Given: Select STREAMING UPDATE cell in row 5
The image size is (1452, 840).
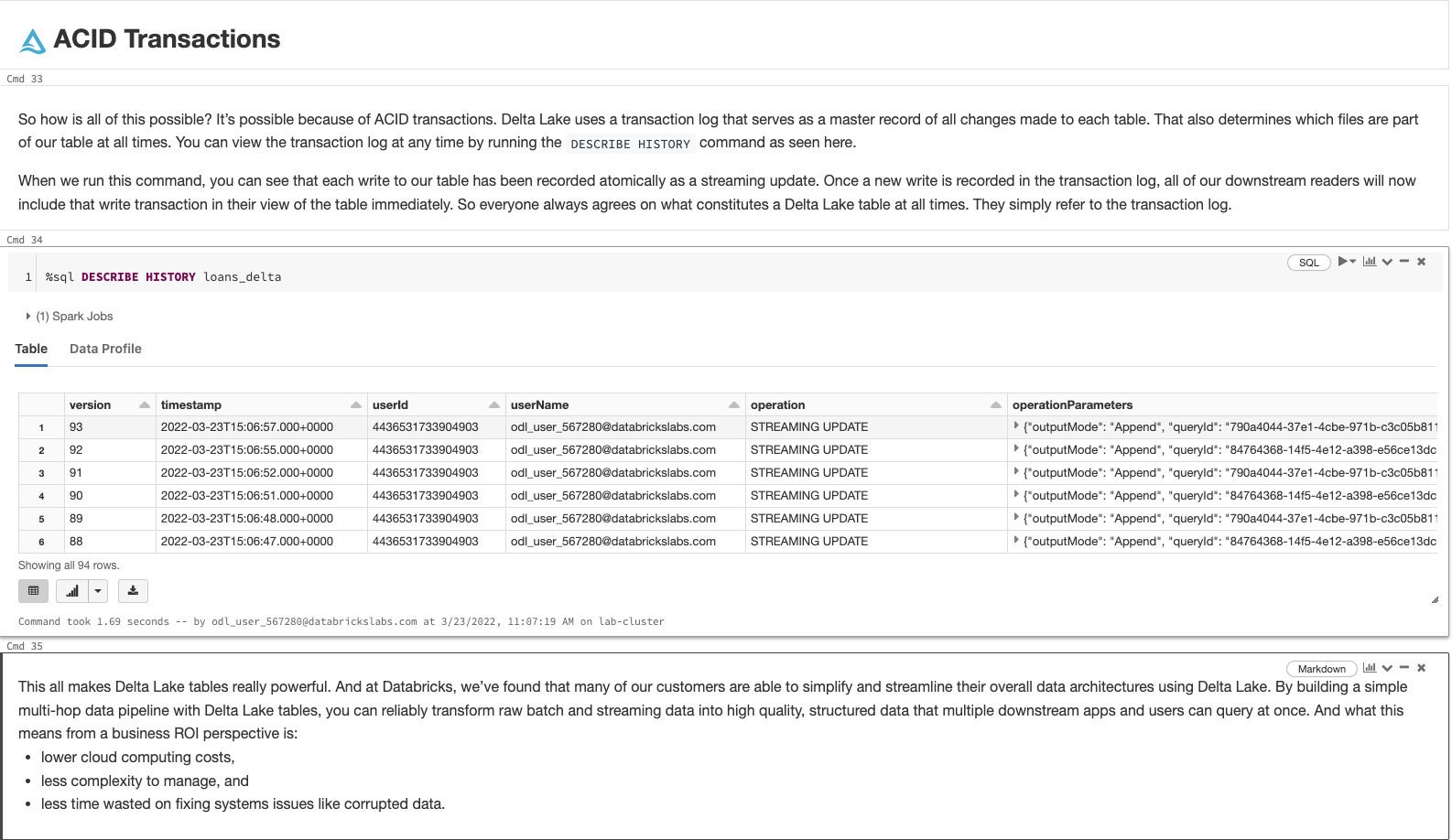Looking at the screenshot, I should tap(876, 519).
